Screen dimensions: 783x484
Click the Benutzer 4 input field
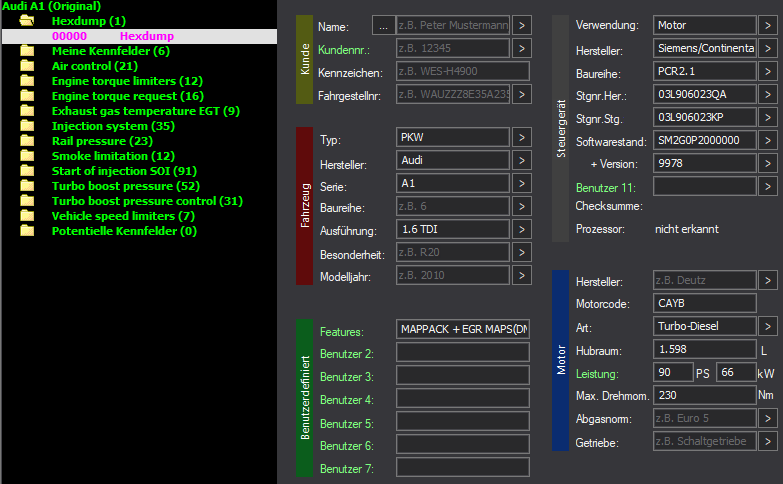[463, 398]
